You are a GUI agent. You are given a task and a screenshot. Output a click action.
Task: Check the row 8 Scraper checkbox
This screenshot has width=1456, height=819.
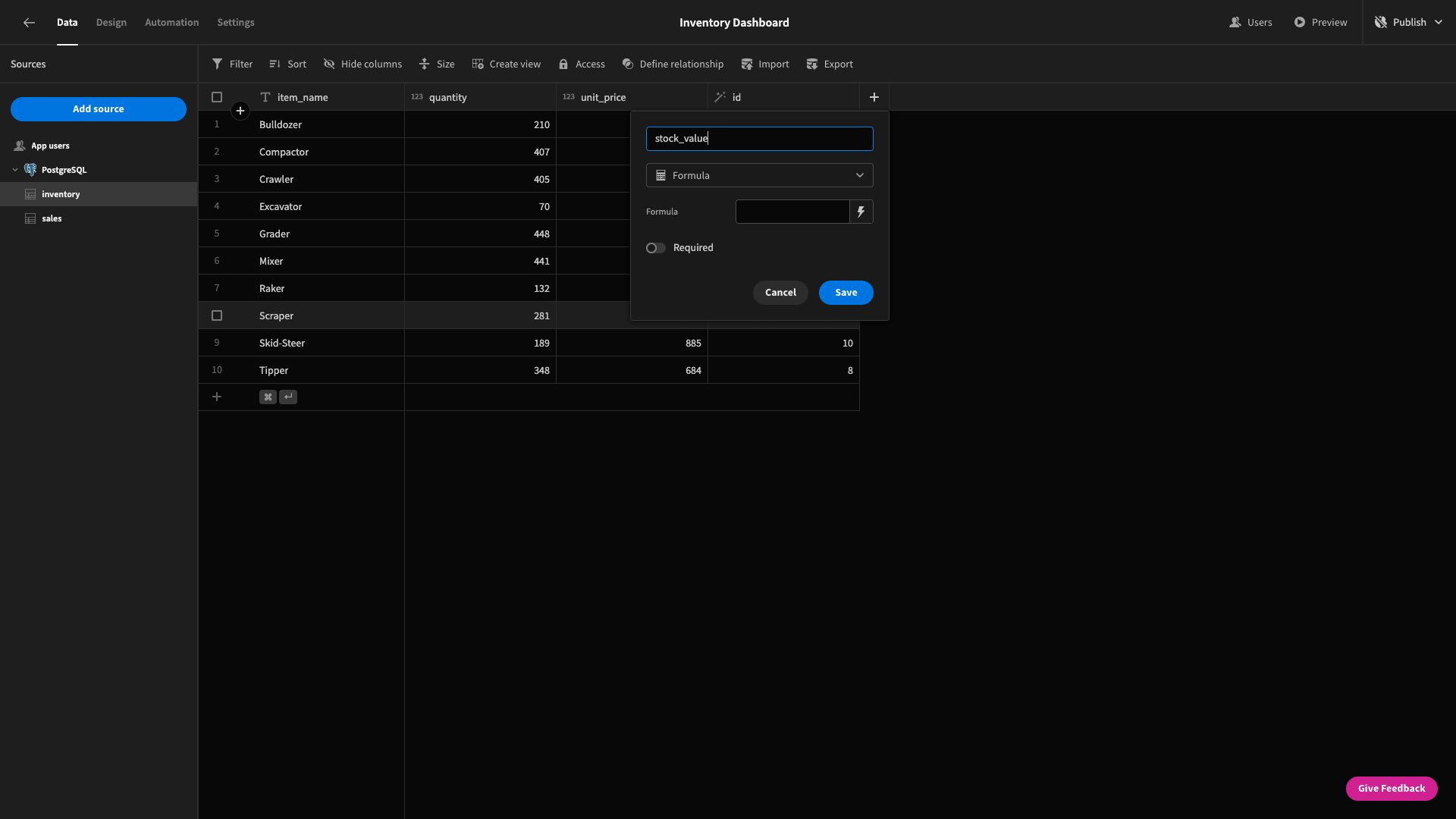click(217, 315)
